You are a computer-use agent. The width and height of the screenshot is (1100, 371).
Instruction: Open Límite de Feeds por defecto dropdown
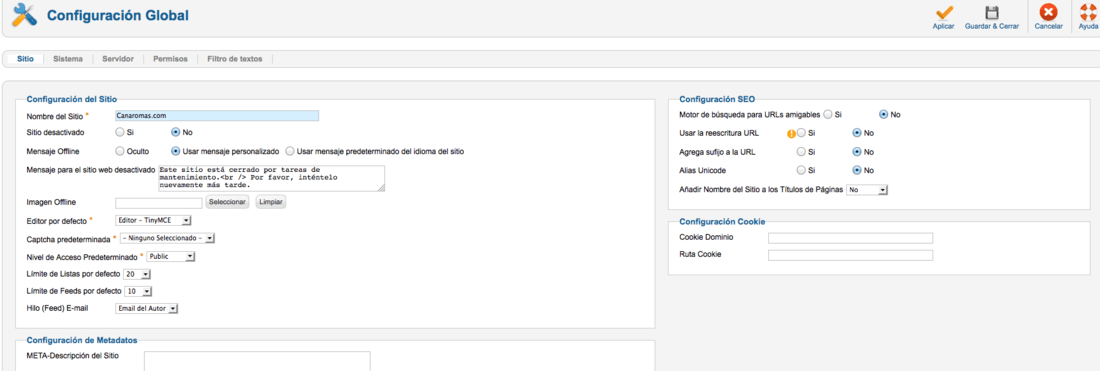(138, 291)
